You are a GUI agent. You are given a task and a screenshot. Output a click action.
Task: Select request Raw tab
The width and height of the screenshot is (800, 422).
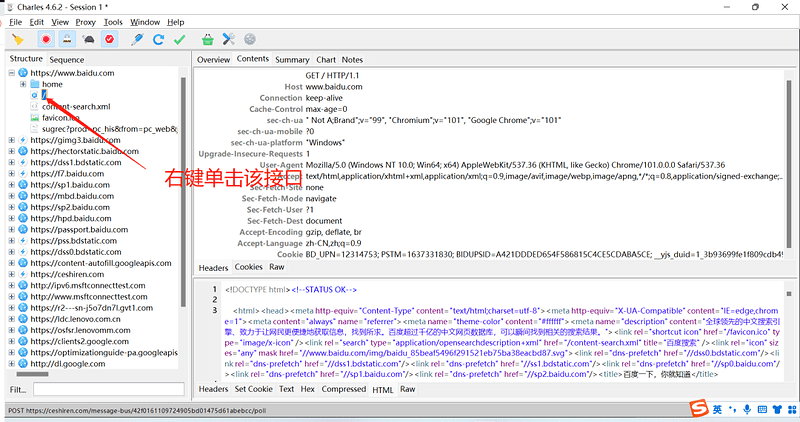tap(277, 267)
